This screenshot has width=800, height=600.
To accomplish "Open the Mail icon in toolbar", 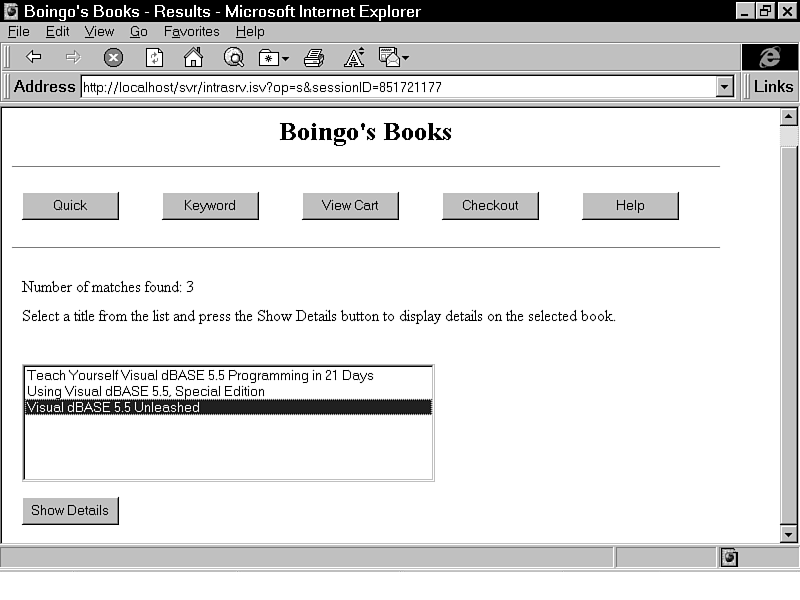I will click(389, 57).
